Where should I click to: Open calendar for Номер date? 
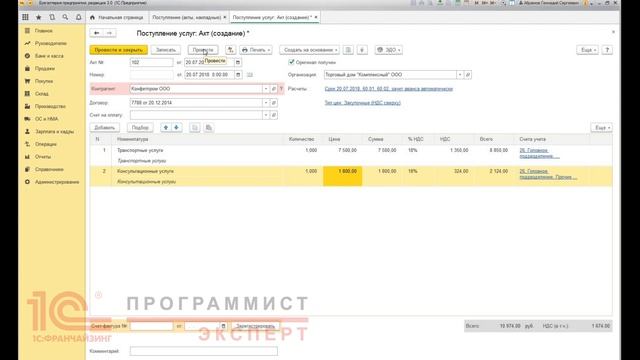click(238, 75)
